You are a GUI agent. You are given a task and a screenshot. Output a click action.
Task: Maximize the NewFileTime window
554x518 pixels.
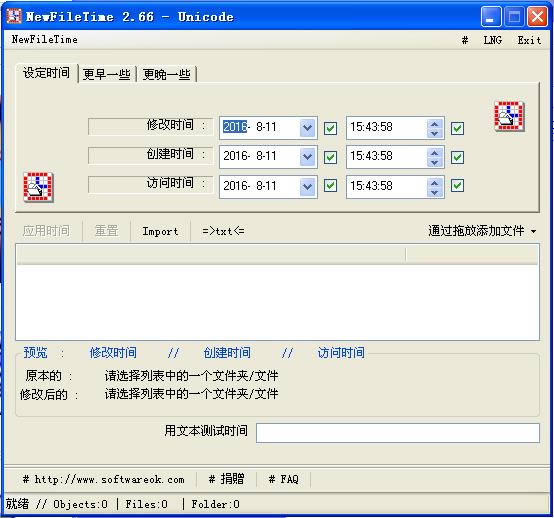tap(514, 16)
